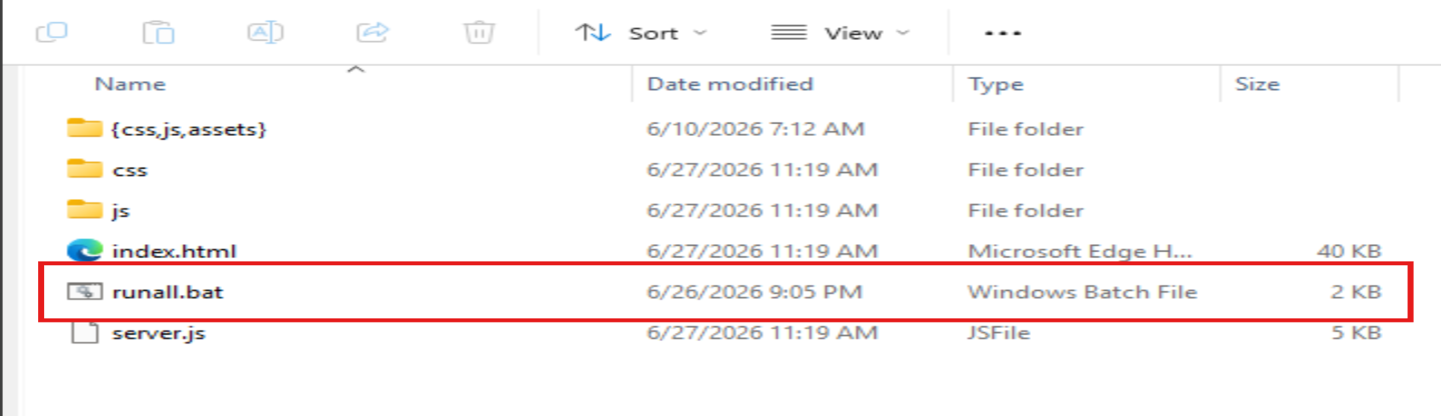This screenshot has width=1441, height=416.
Task: Select the index.html file name
Action: pyautogui.click(x=174, y=251)
